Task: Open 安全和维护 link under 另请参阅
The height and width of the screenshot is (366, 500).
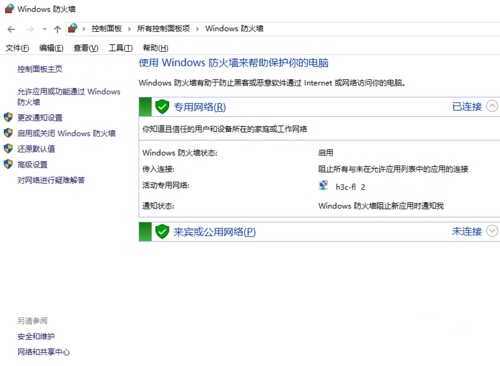Action: tap(36, 336)
